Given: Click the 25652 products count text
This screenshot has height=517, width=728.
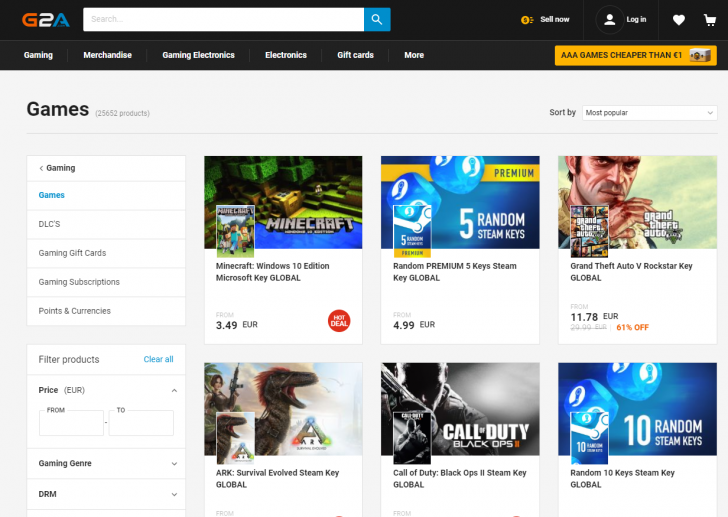Looking at the screenshot, I should pos(123,113).
